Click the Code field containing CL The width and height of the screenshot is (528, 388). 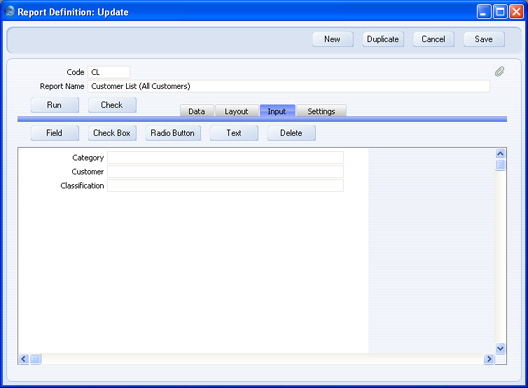coord(109,72)
